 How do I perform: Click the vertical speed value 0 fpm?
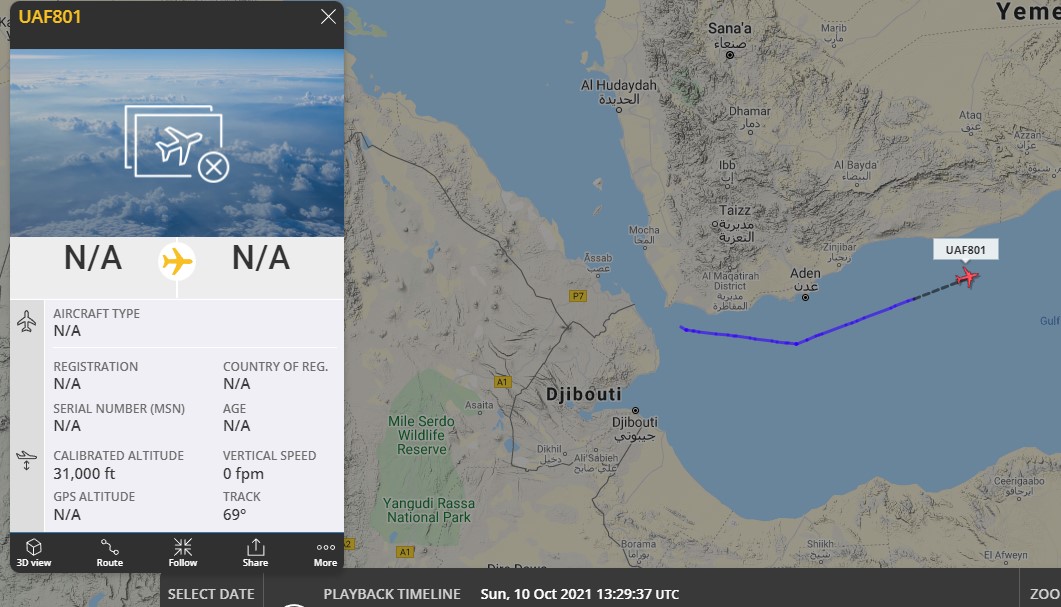[244, 474]
